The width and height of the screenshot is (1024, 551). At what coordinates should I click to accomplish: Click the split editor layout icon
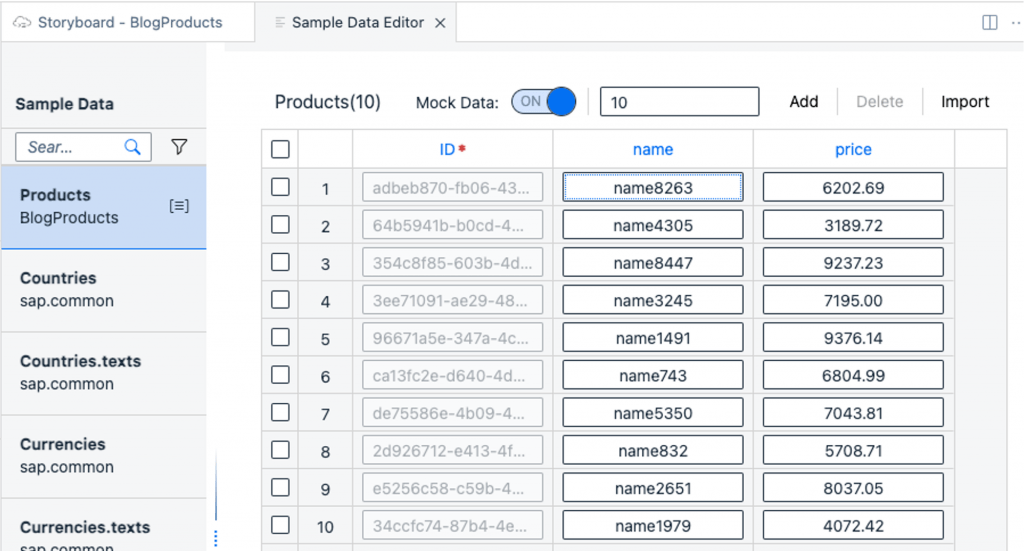(989, 23)
